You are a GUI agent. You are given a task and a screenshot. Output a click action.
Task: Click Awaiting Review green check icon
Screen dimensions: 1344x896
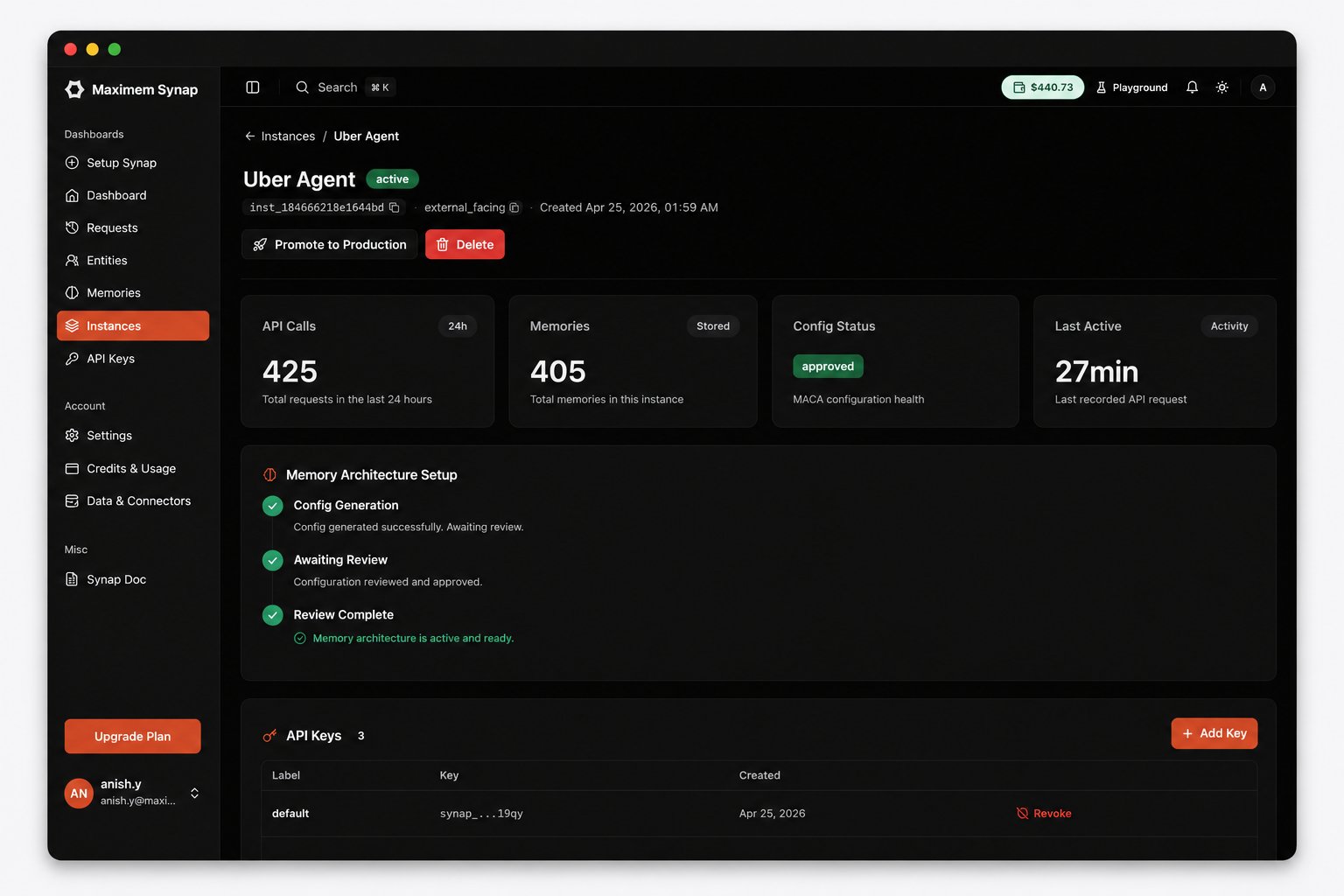click(x=273, y=560)
